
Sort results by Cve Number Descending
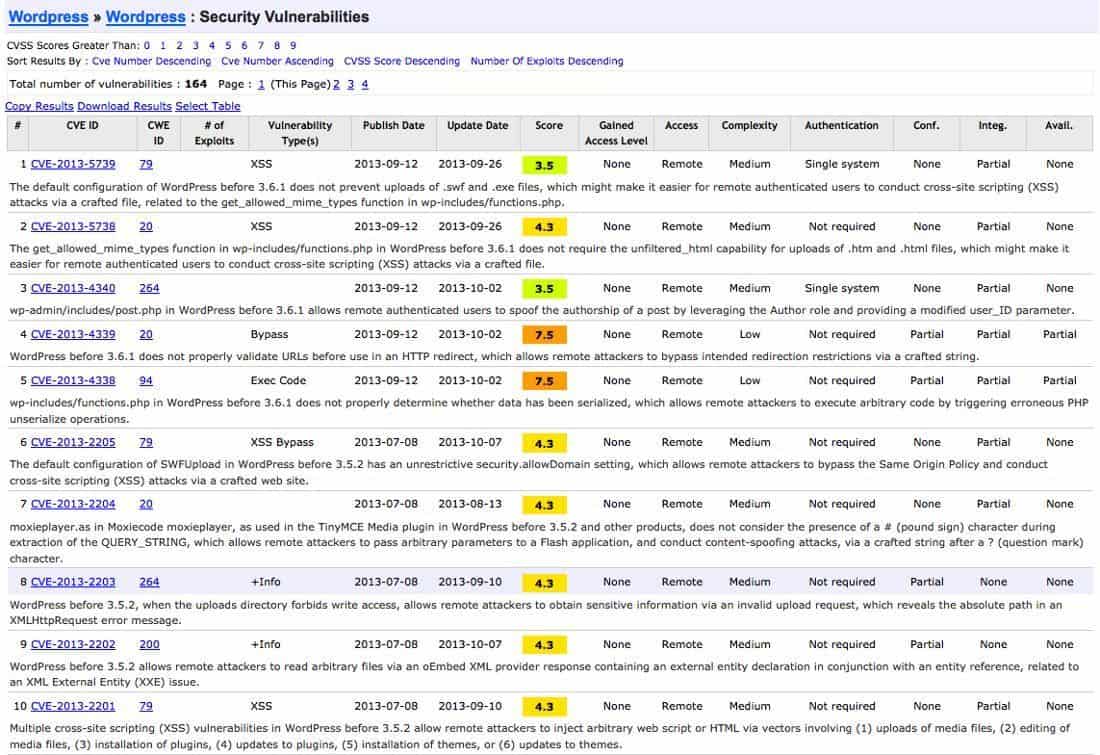(152, 61)
